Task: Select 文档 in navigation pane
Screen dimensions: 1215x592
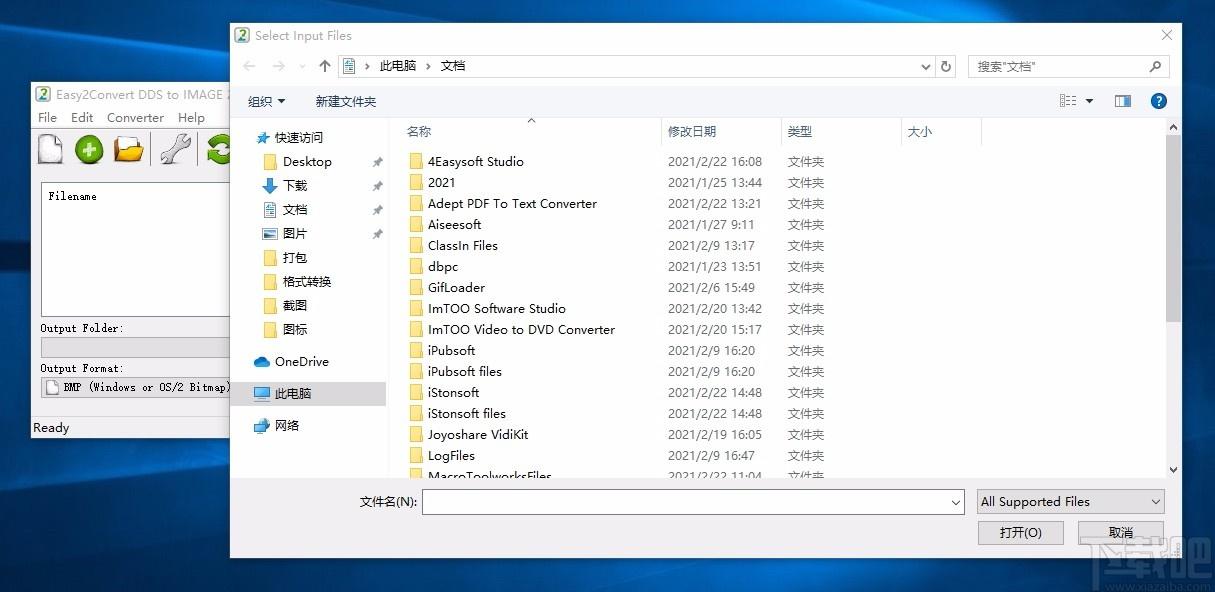Action: 295,209
